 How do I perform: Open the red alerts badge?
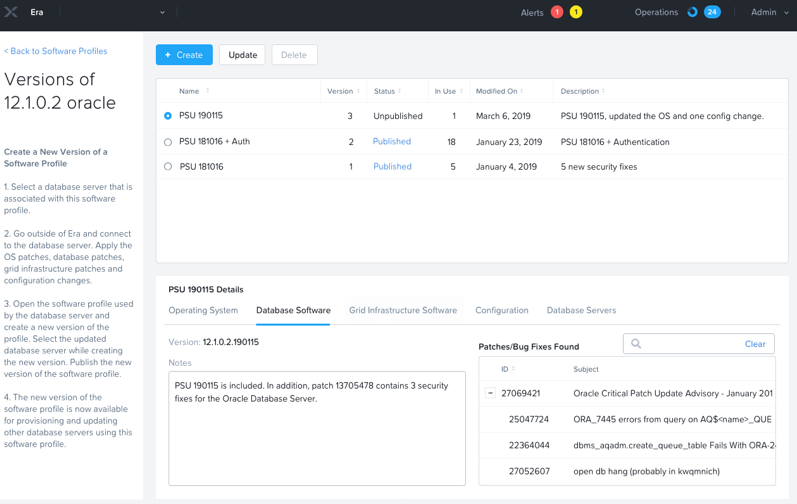click(557, 12)
